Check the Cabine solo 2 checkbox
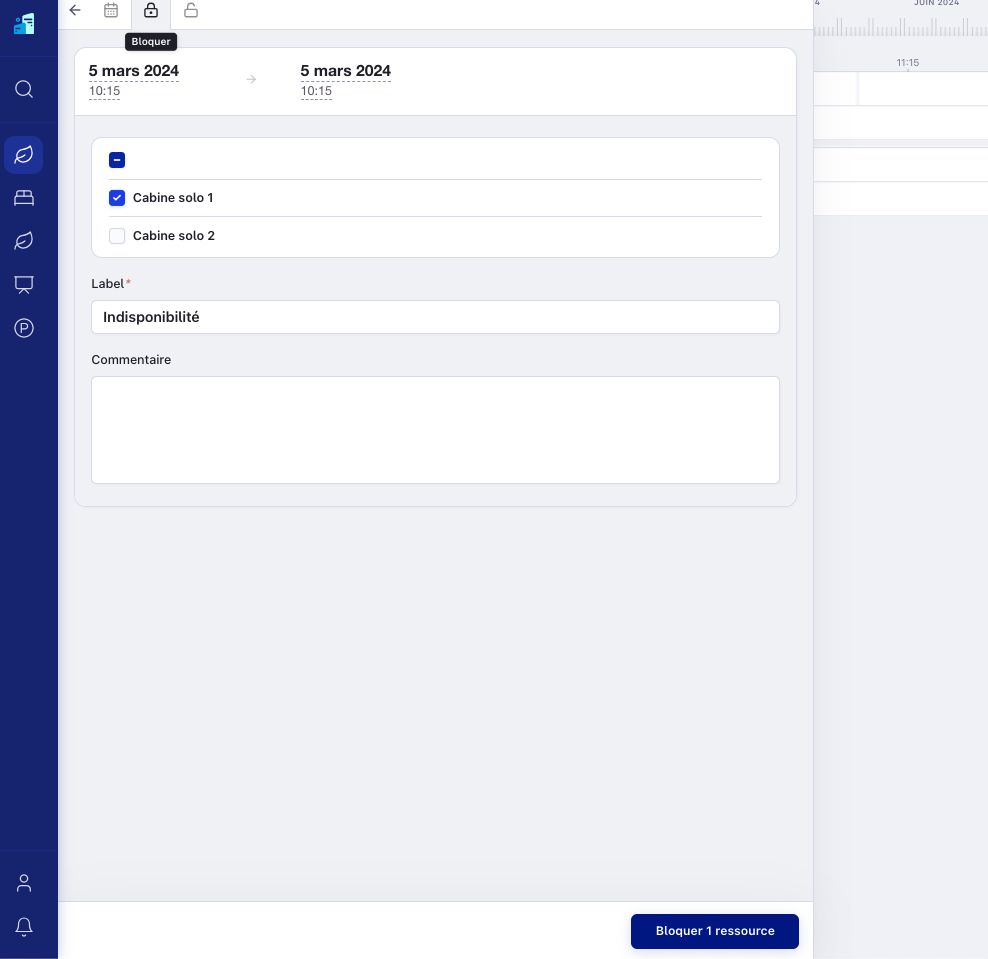 pyautogui.click(x=117, y=236)
